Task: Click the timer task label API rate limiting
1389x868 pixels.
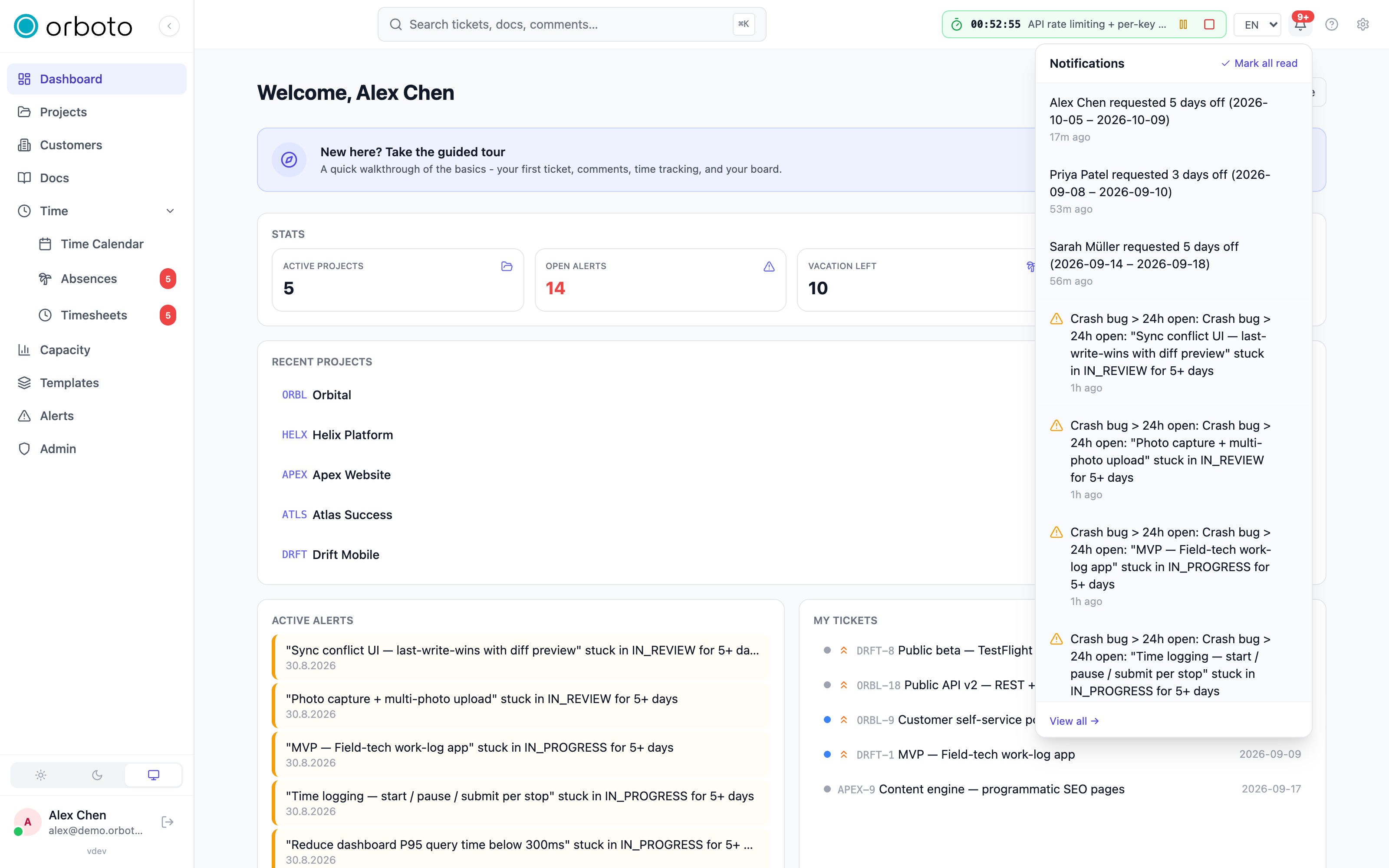Action: click(x=1097, y=24)
